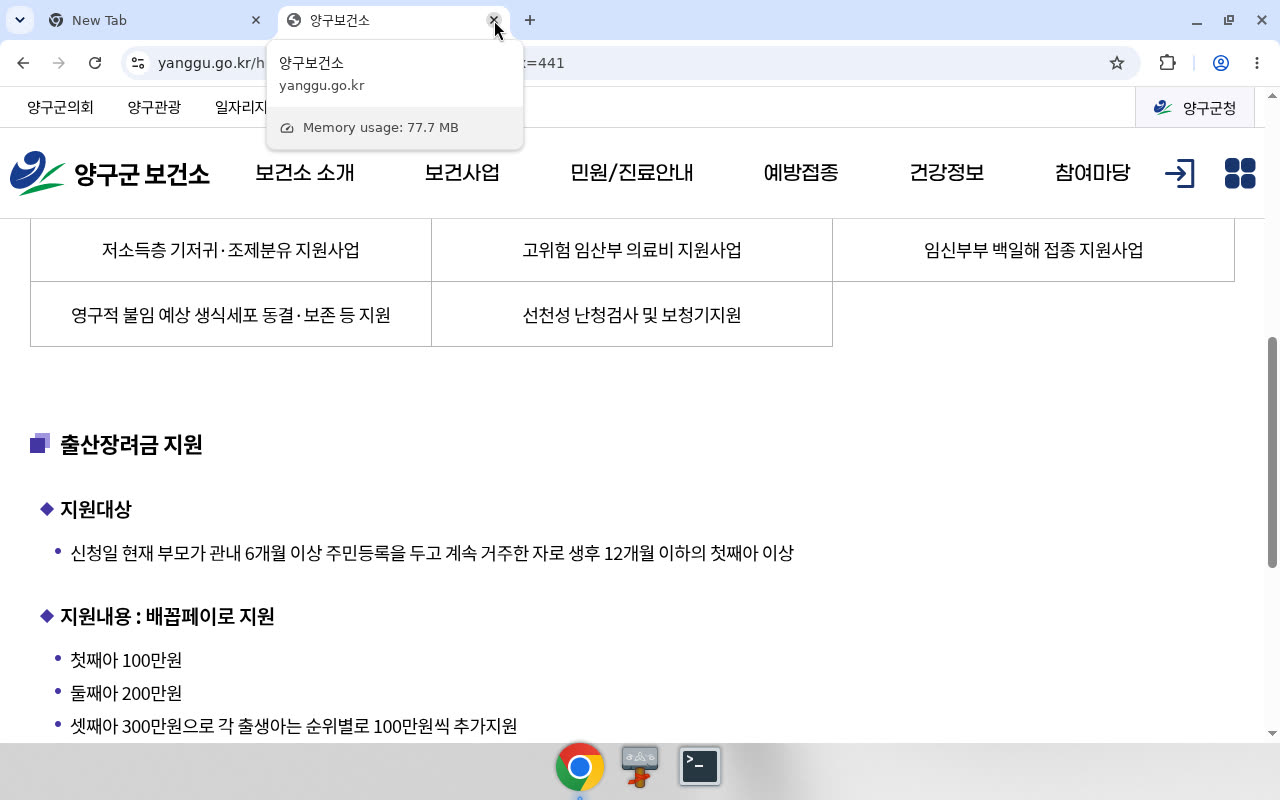Open the Chrome extensions puzzle icon

(x=1167, y=63)
